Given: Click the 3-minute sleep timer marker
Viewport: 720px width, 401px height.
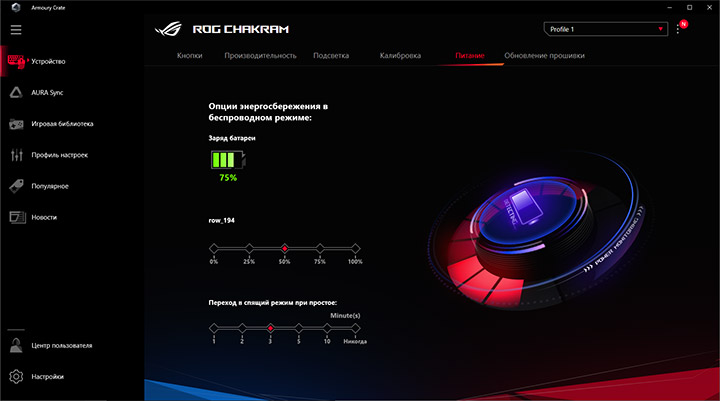Looking at the screenshot, I should (x=270, y=328).
